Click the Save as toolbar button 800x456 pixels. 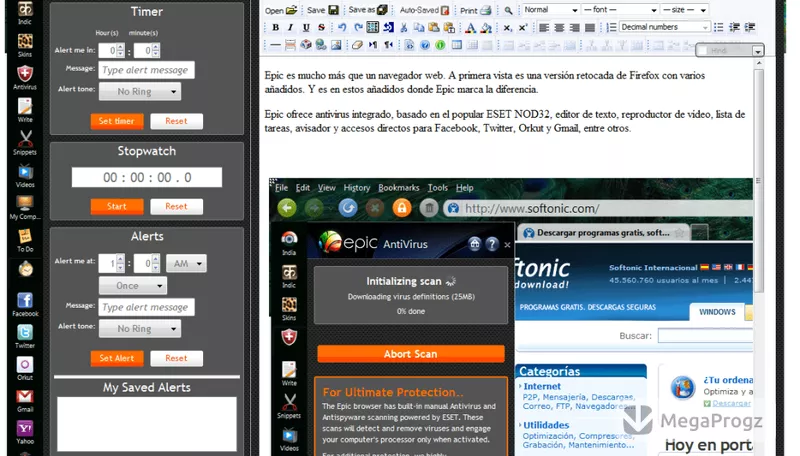(368, 10)
